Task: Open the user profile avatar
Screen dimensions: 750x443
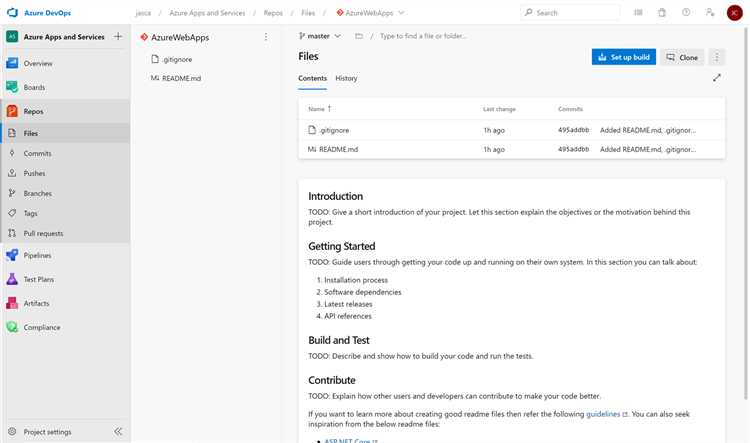Action: pyautogui.click(x=734, y=12)
